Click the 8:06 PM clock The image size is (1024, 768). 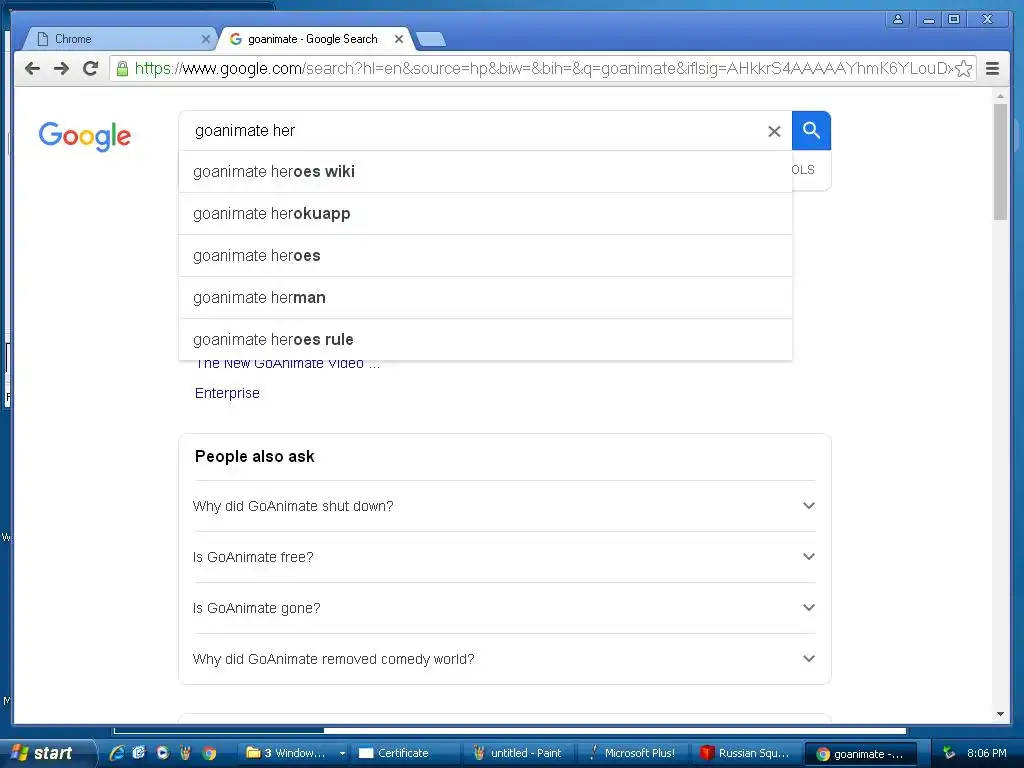tap(987, 753)
